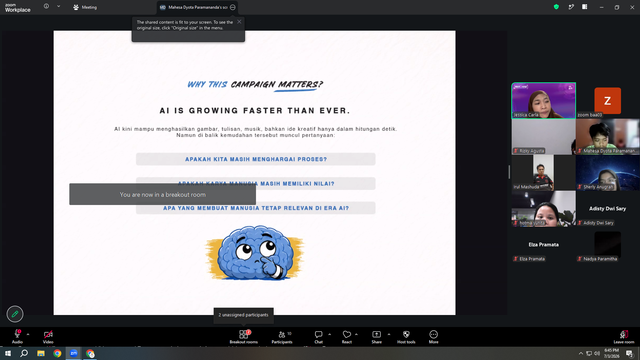The height and width of the screenshot is (360, 640).
Task: Unmute microphone via Audio button
Action: point(17,336)
